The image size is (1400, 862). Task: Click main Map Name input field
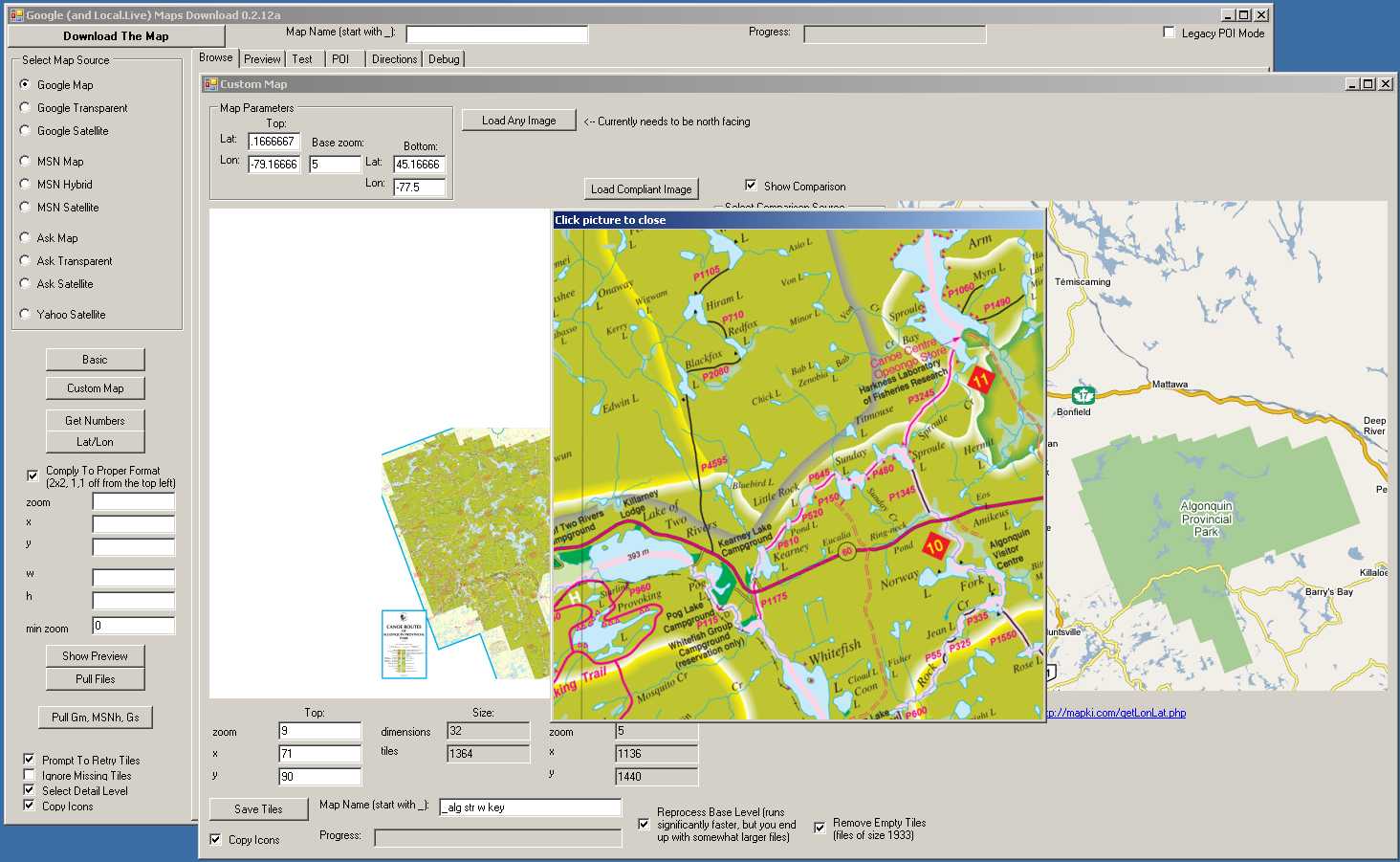[x=496, y=34]
